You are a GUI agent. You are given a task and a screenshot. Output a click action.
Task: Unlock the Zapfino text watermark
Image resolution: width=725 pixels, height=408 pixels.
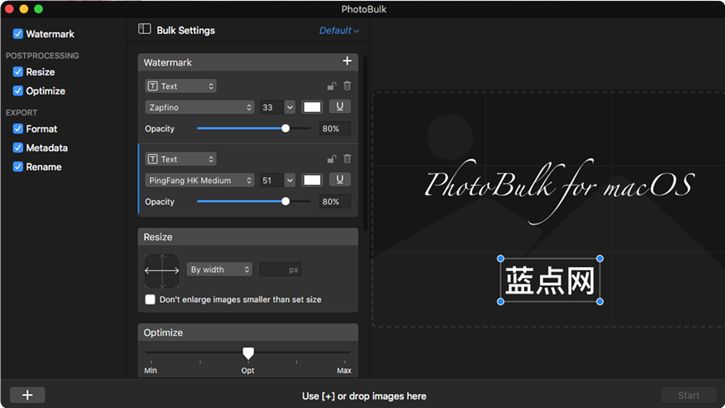pos(332,86)
